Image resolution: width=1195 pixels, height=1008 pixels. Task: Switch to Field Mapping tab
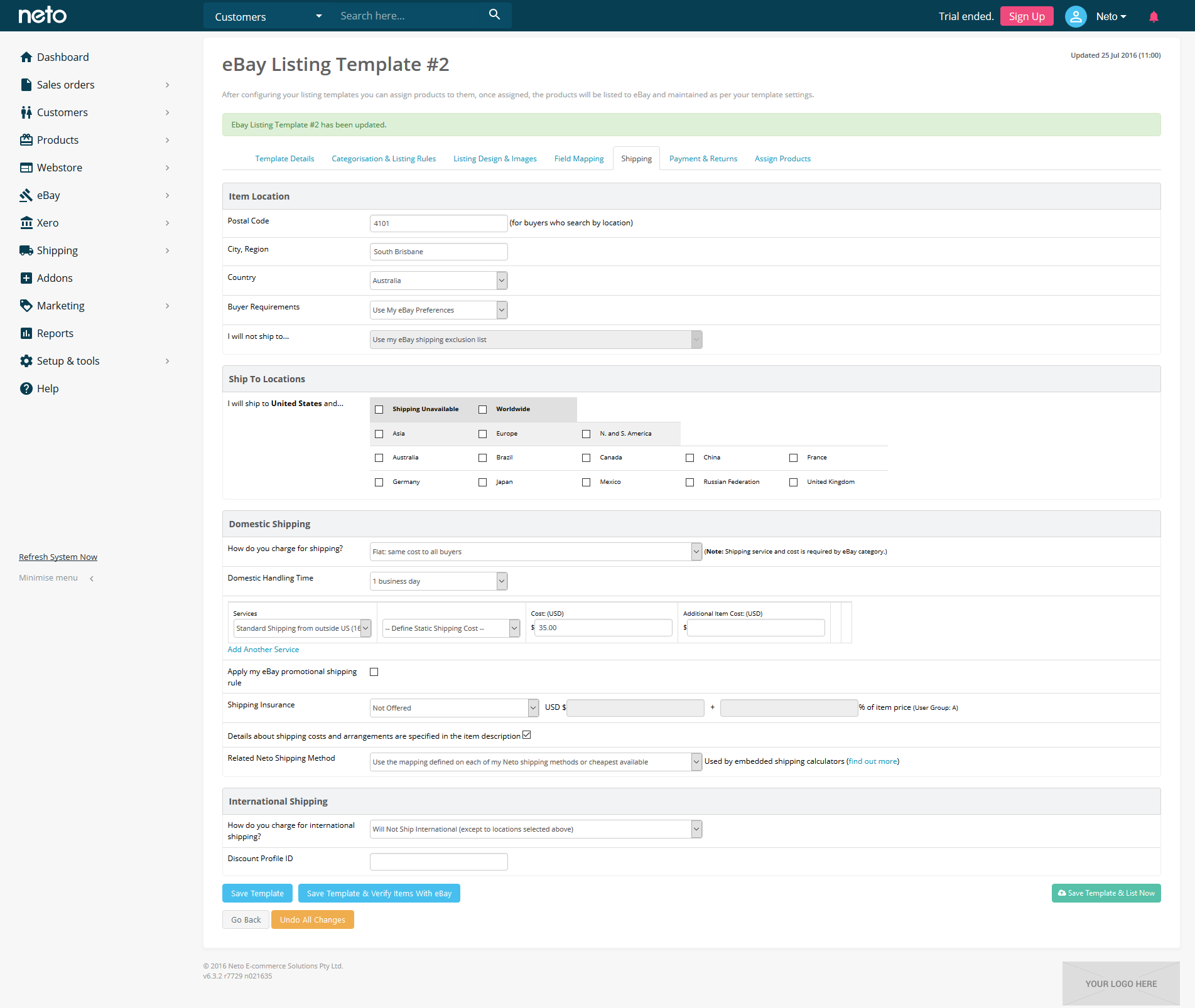tap(579, 159)
